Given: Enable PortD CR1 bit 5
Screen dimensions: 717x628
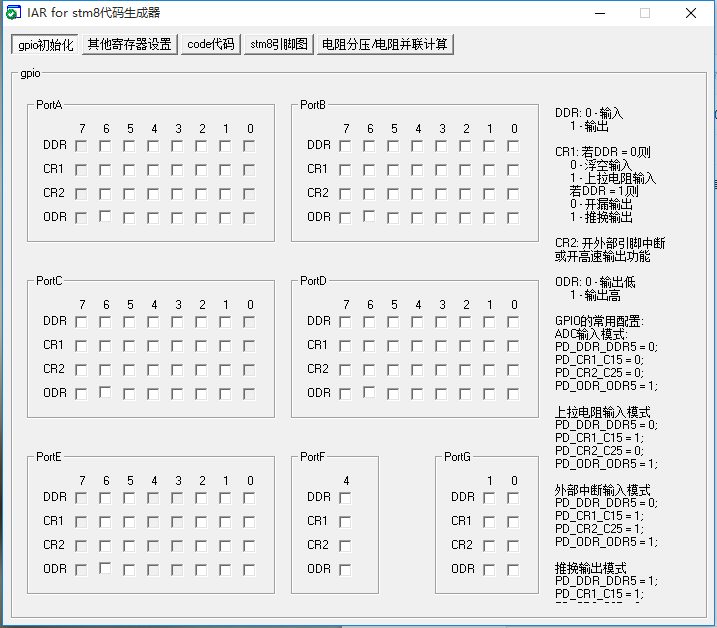Looking at the screenshot, I should pyautogui.click(x=393, y=346).
